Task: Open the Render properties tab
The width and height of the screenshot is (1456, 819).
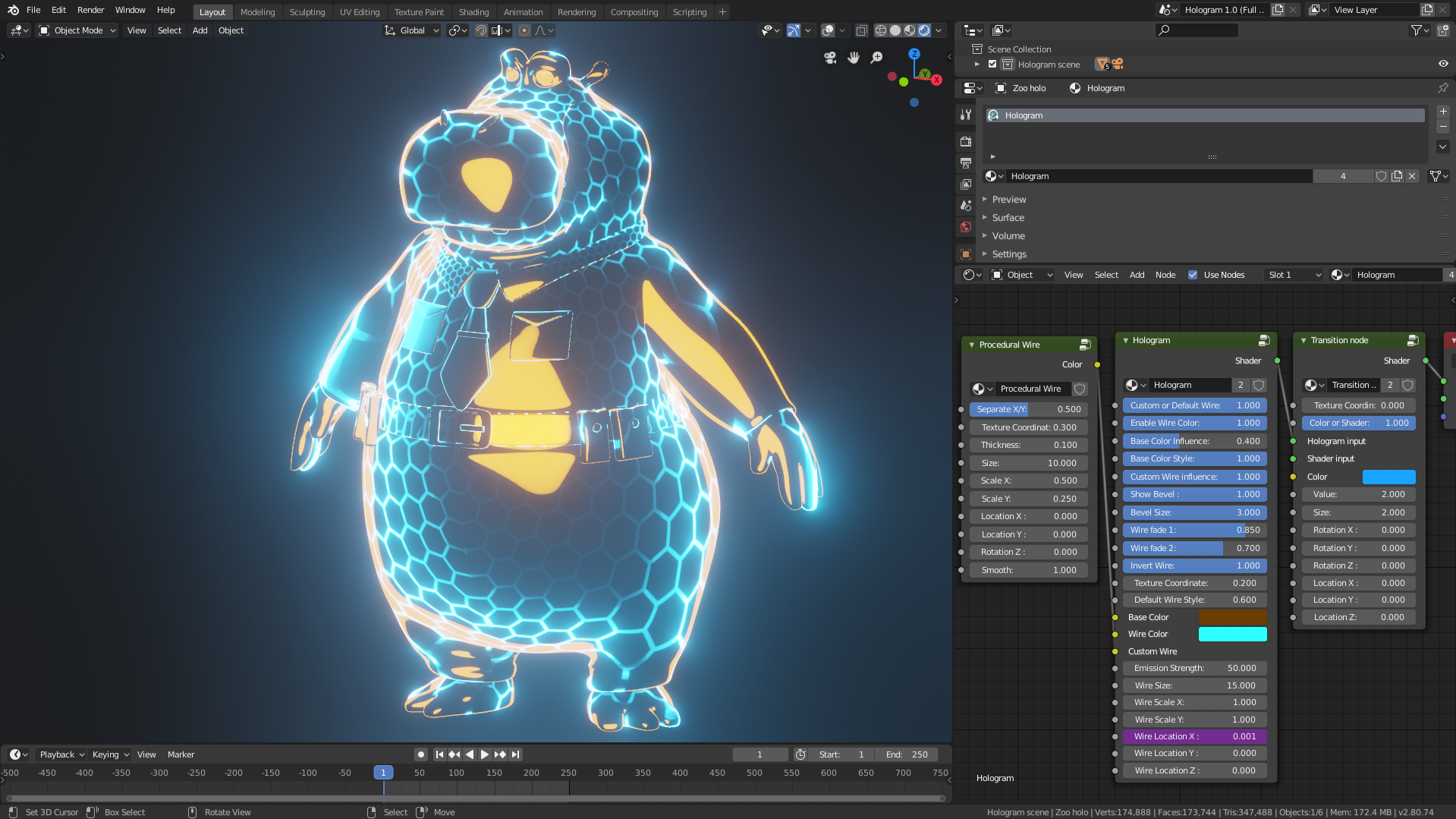Action: pyautogui.click(x=964, y=141)
